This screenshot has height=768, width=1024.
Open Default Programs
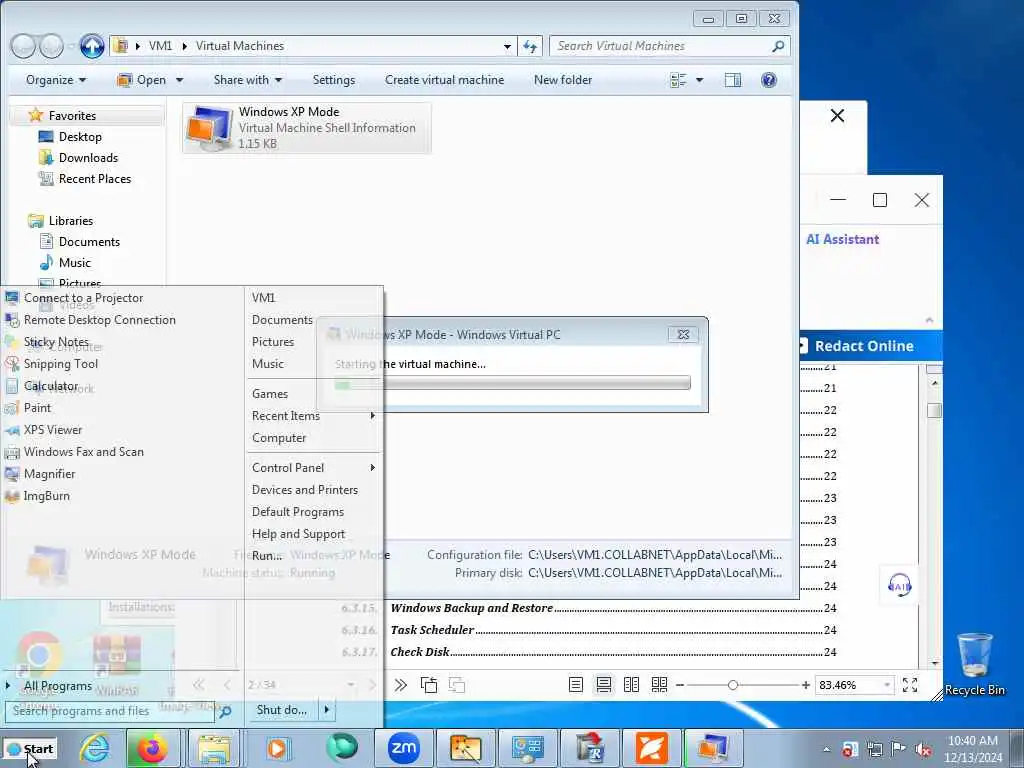point(298,512)
